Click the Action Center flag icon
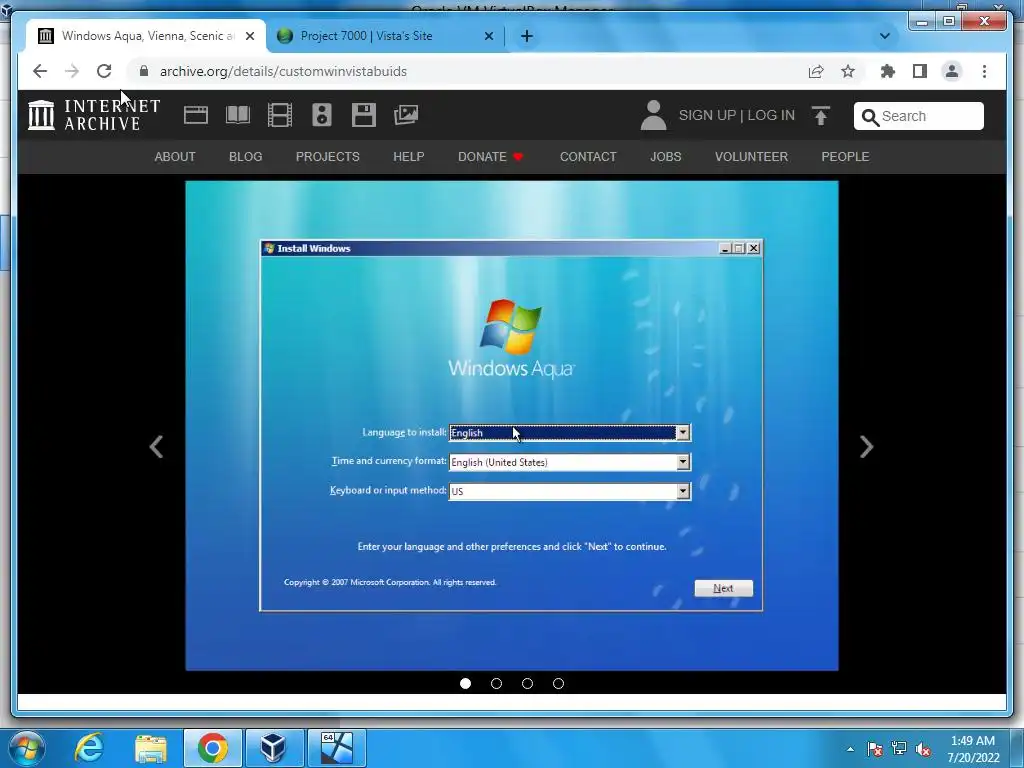 875,748
